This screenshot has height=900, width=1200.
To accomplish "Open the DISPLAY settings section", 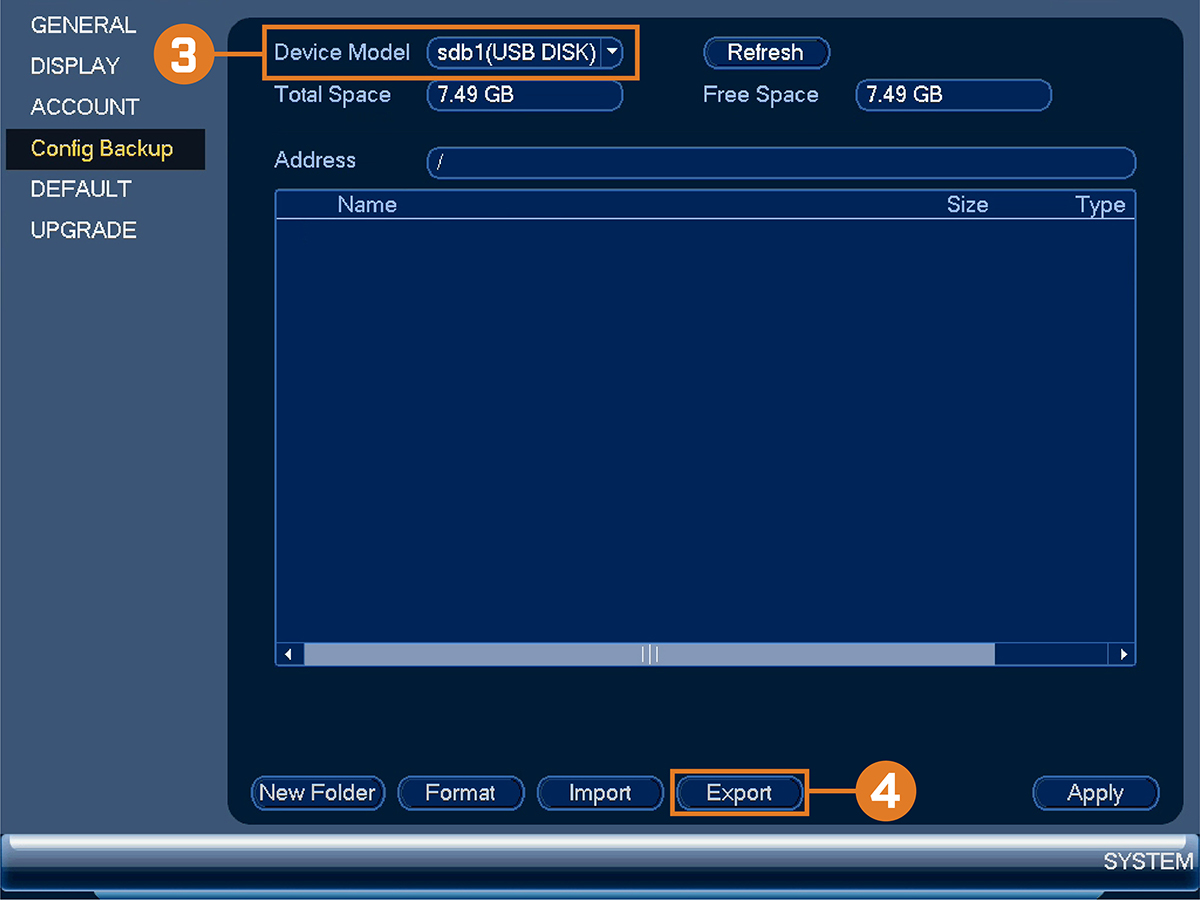I will pos(75,66).
